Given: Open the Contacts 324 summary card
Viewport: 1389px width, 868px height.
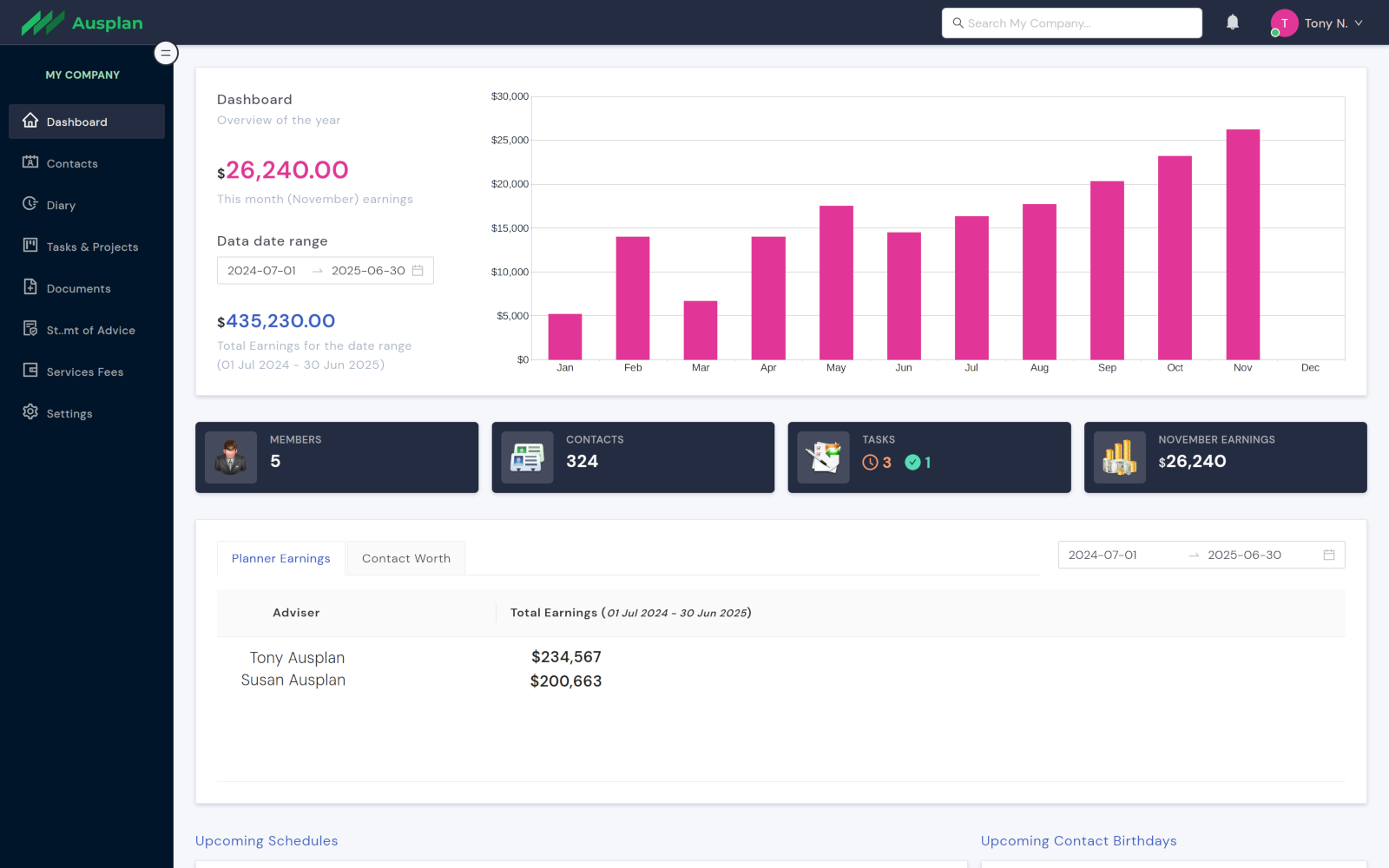Looking at the screenshot, I should coord(633,457).
